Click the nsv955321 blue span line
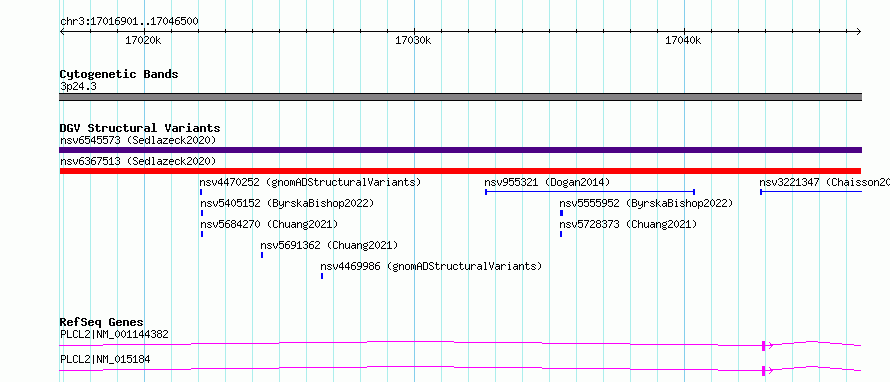Image resolution: width=890 pixels, height=382 pixels. coord(590,192)
